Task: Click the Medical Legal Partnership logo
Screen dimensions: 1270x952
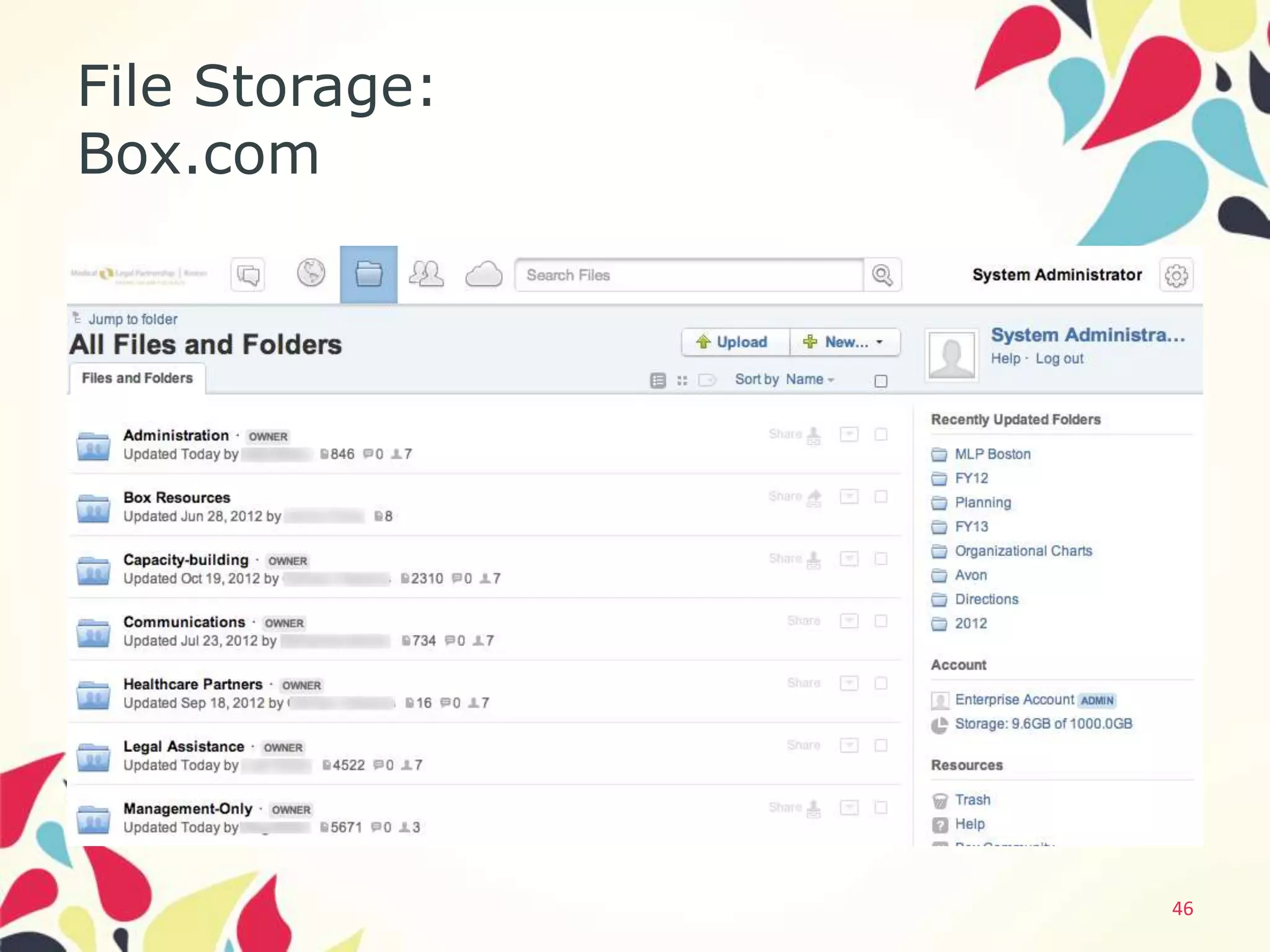Action: tap(139, 274)
